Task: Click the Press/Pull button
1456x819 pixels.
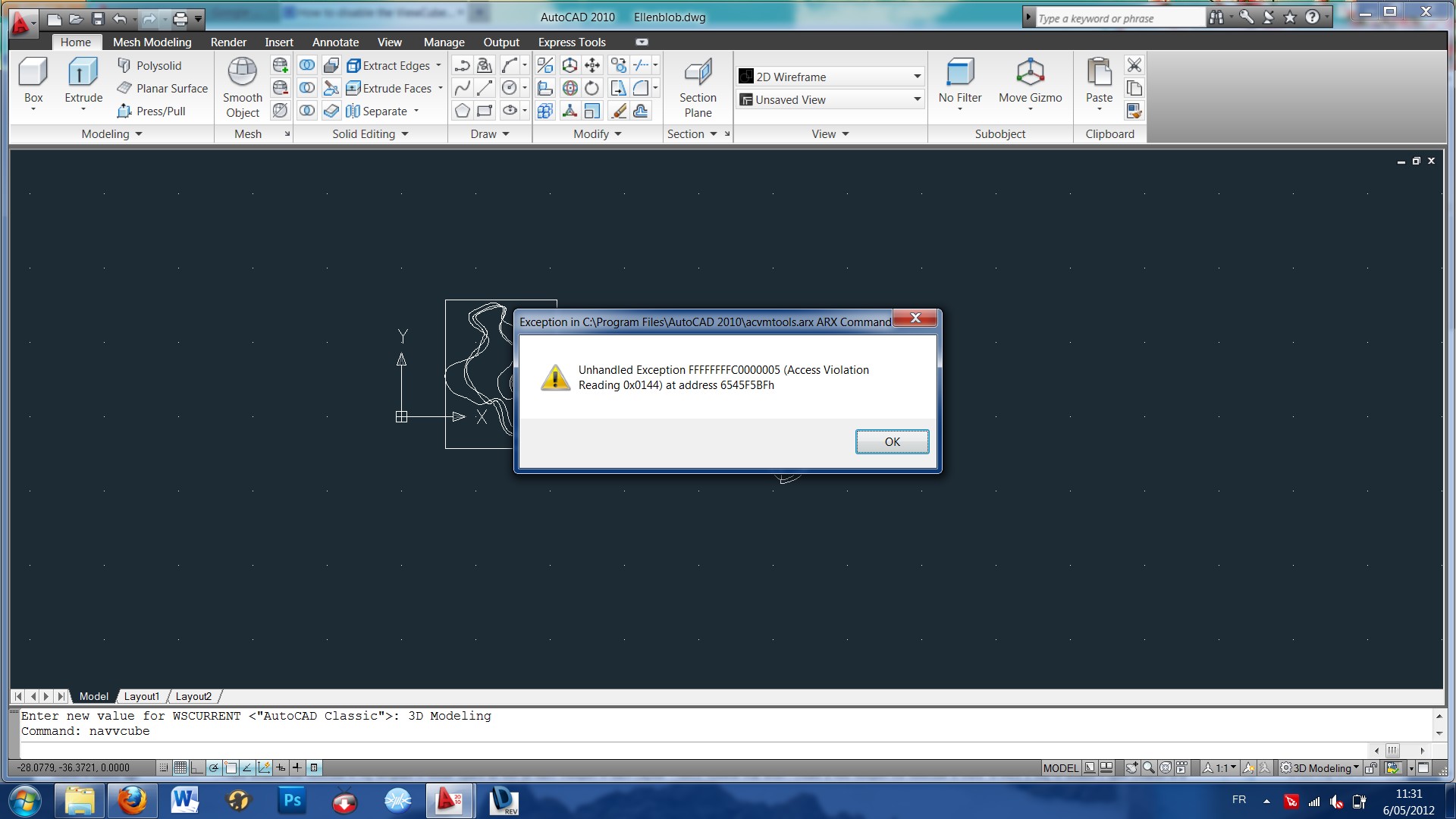Action: [152, 111]
